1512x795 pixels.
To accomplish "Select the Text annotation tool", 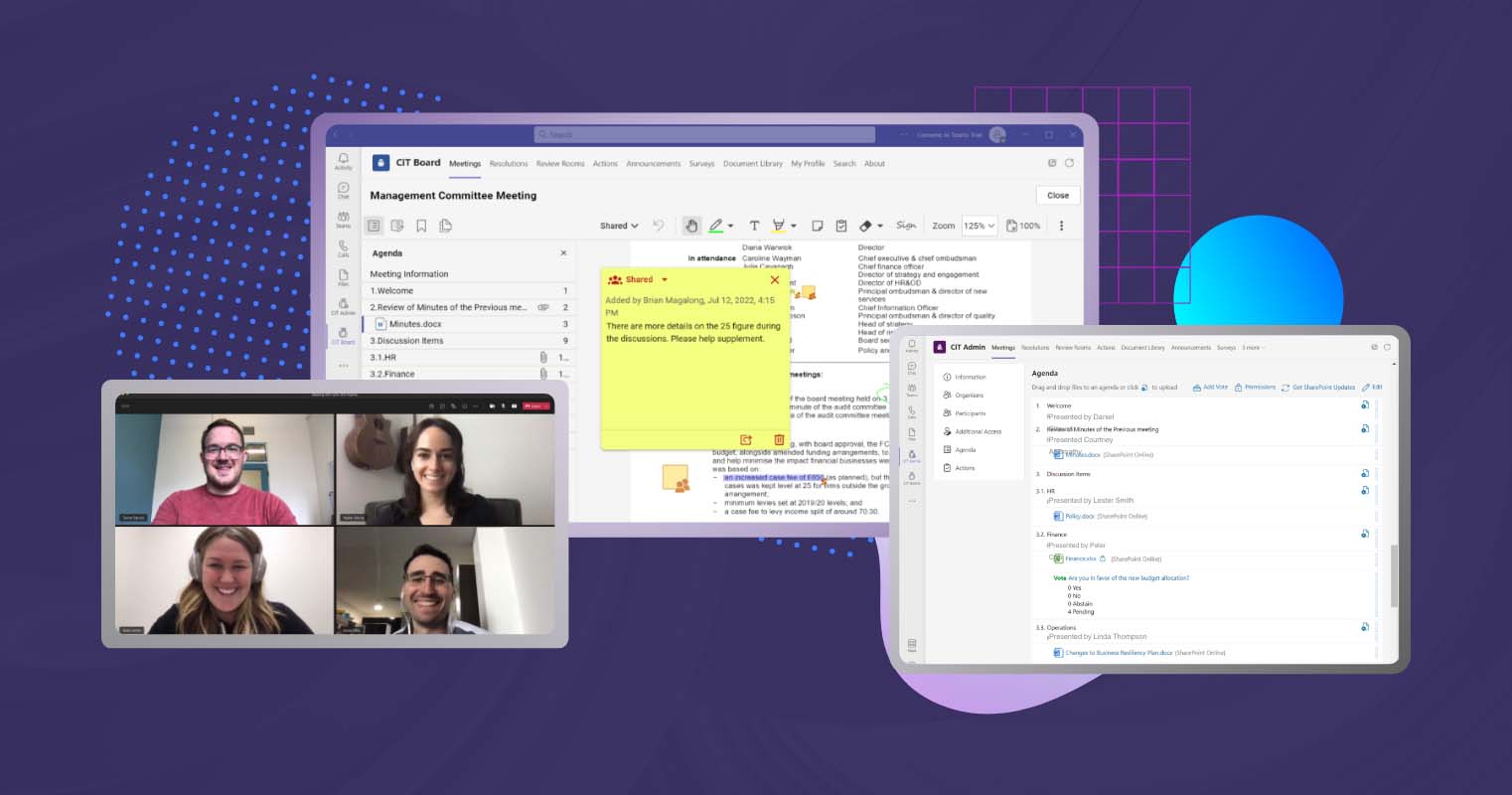I will click(755, 225).
